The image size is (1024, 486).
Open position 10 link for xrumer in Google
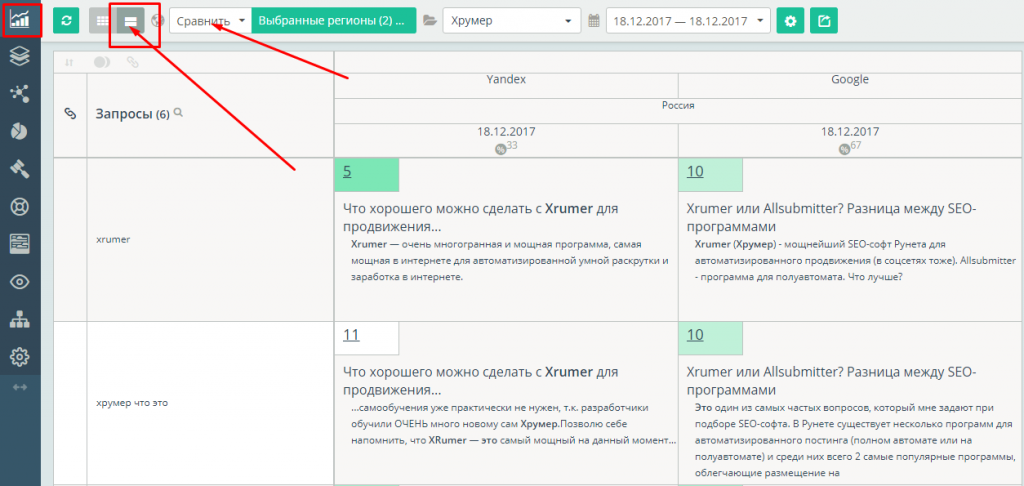click(x=695, y=172)
